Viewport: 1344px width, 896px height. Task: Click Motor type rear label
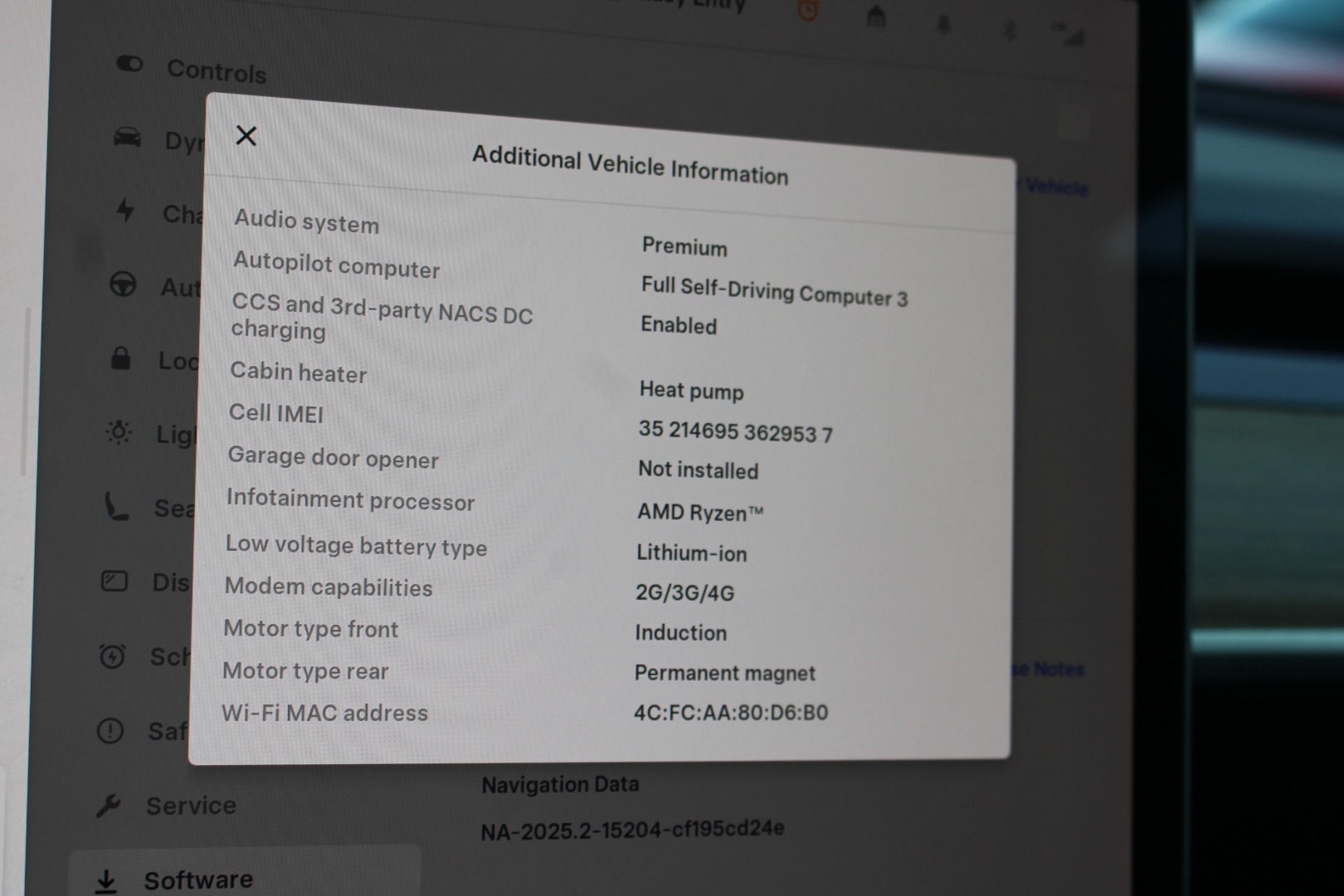click(x=305, y=670)
